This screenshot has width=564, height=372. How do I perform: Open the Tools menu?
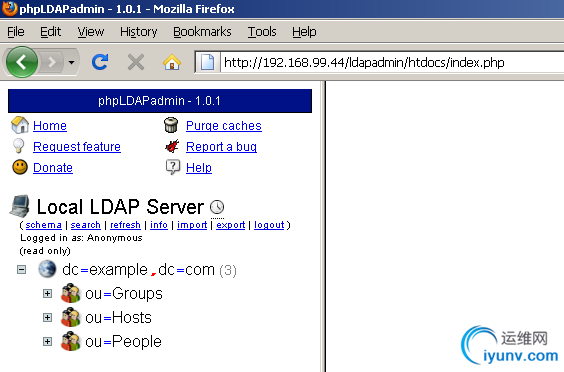click(x=262, y=32)
